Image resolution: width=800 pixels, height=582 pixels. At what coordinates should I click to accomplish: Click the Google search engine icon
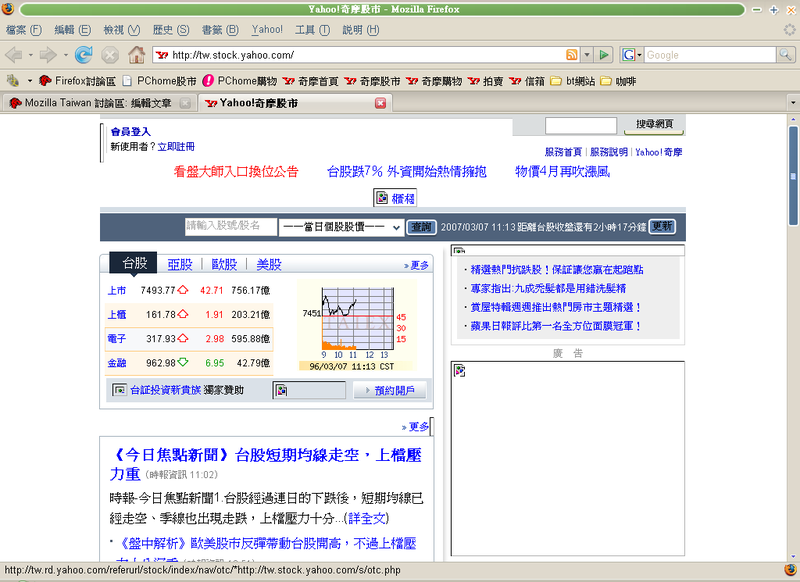pos(629,54)
